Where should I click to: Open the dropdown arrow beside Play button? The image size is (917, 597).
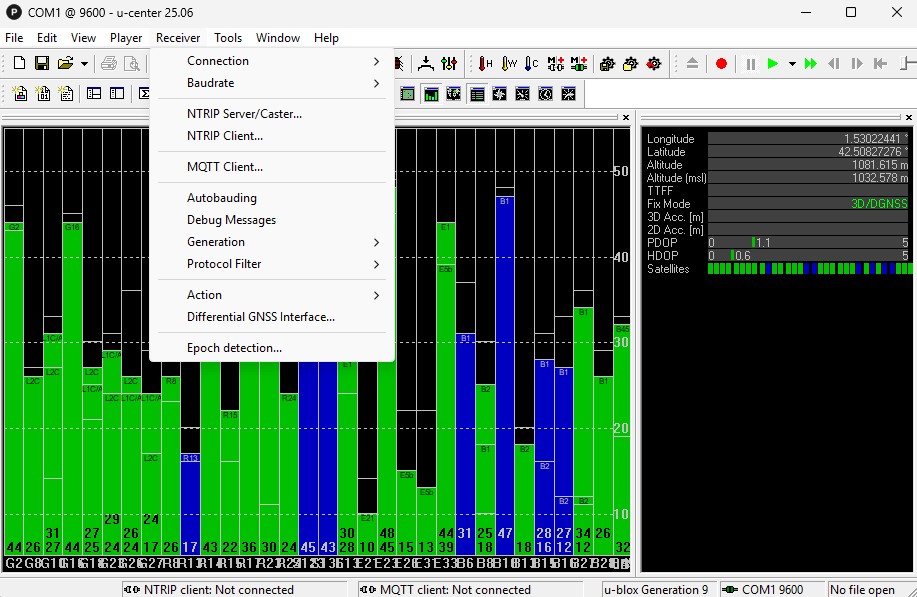[x=792, y=63]
